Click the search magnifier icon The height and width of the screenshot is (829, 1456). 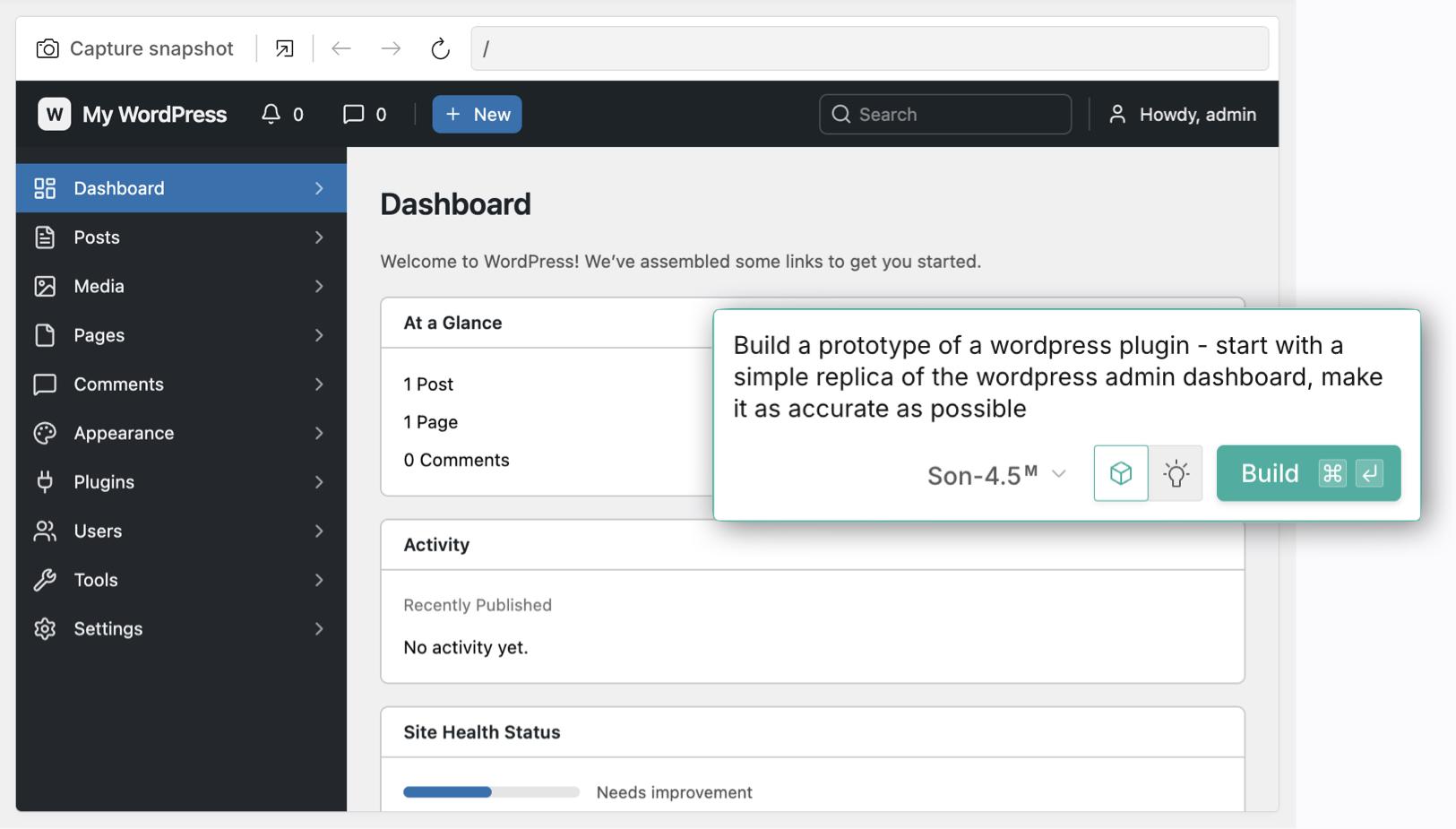[840, 114]
